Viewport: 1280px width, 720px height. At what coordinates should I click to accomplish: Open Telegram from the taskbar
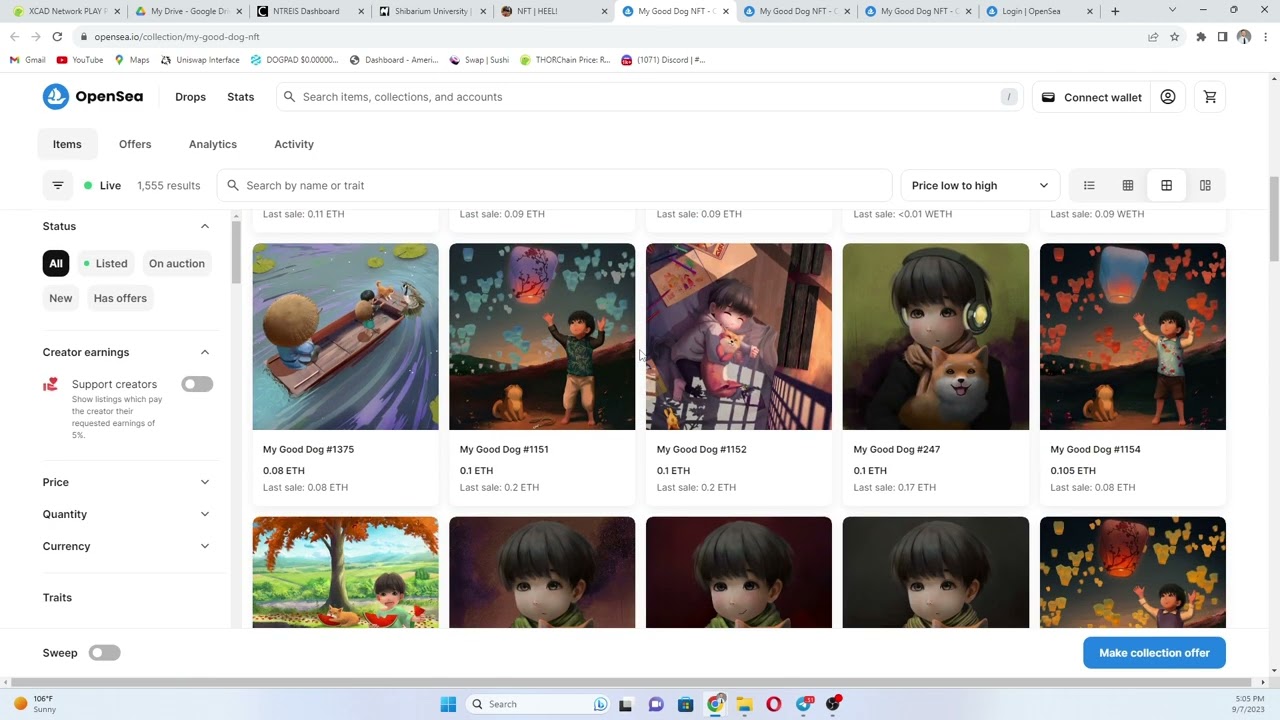tap(803, 704)
